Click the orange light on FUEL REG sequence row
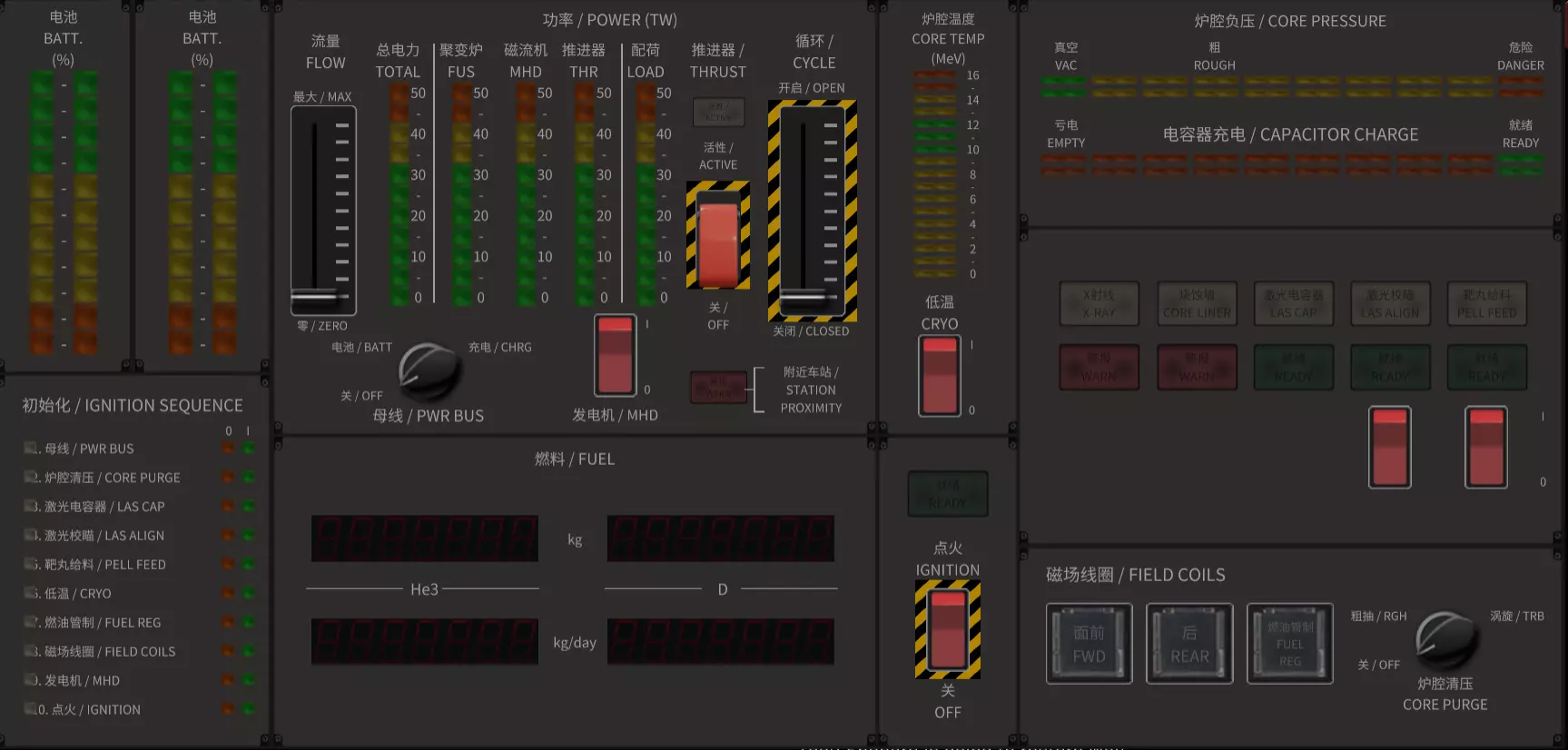 pos(228,623)
